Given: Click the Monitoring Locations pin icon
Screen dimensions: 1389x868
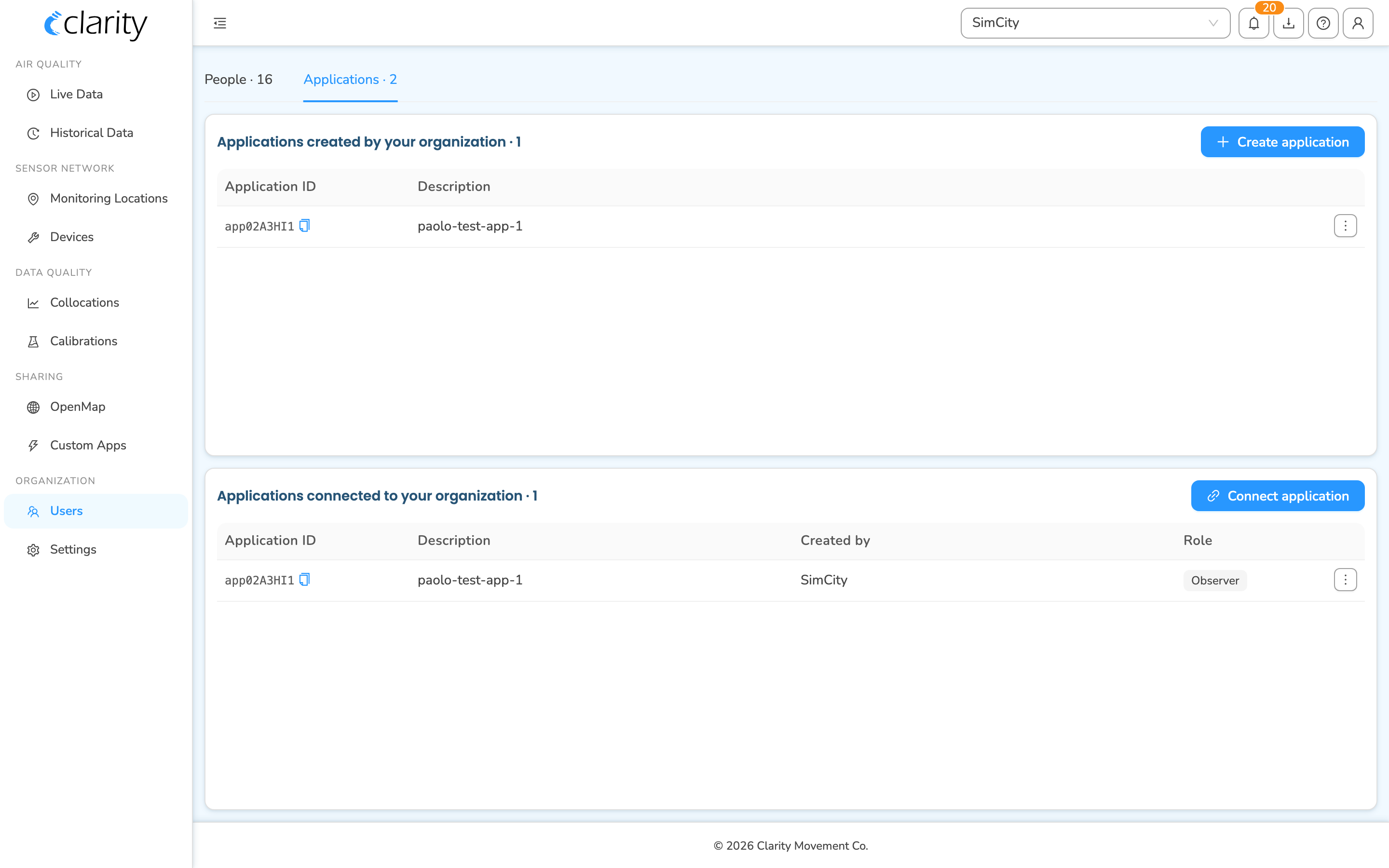Looking at the screenshot, I should coord(33,199).
